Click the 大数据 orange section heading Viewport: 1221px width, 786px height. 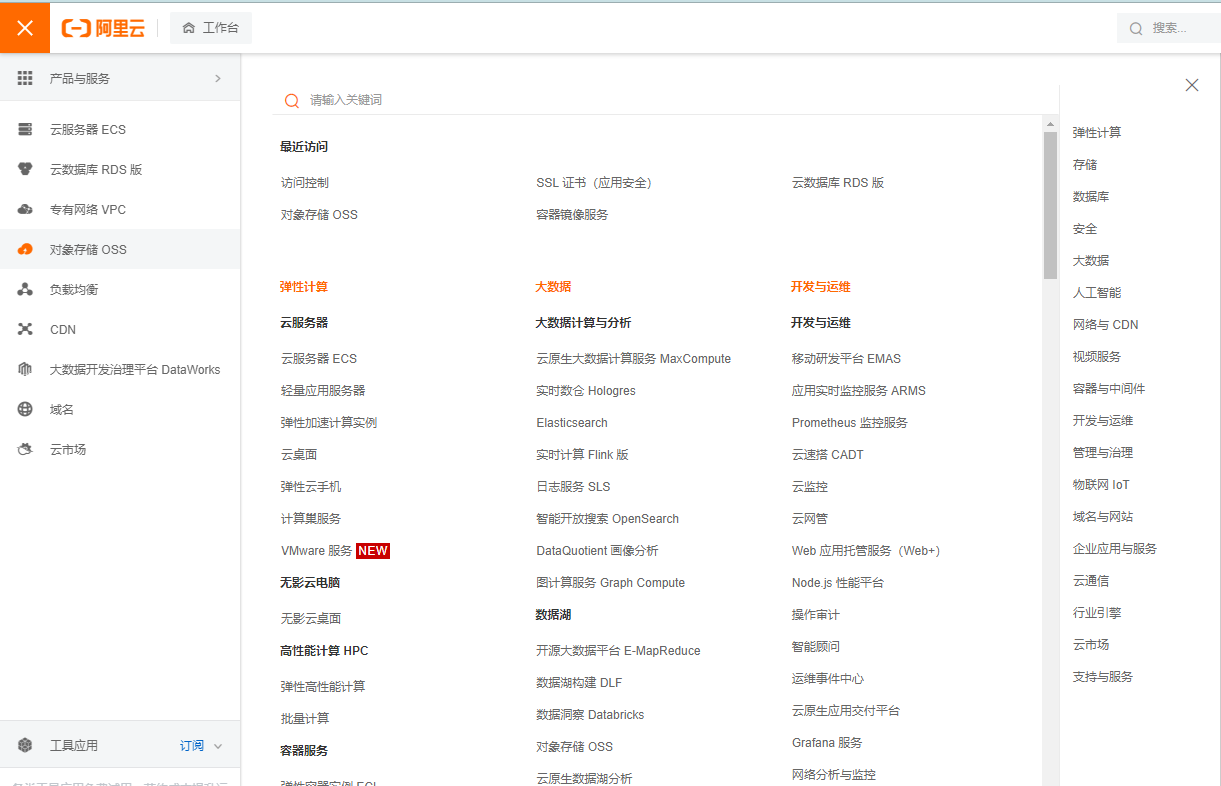553,286
